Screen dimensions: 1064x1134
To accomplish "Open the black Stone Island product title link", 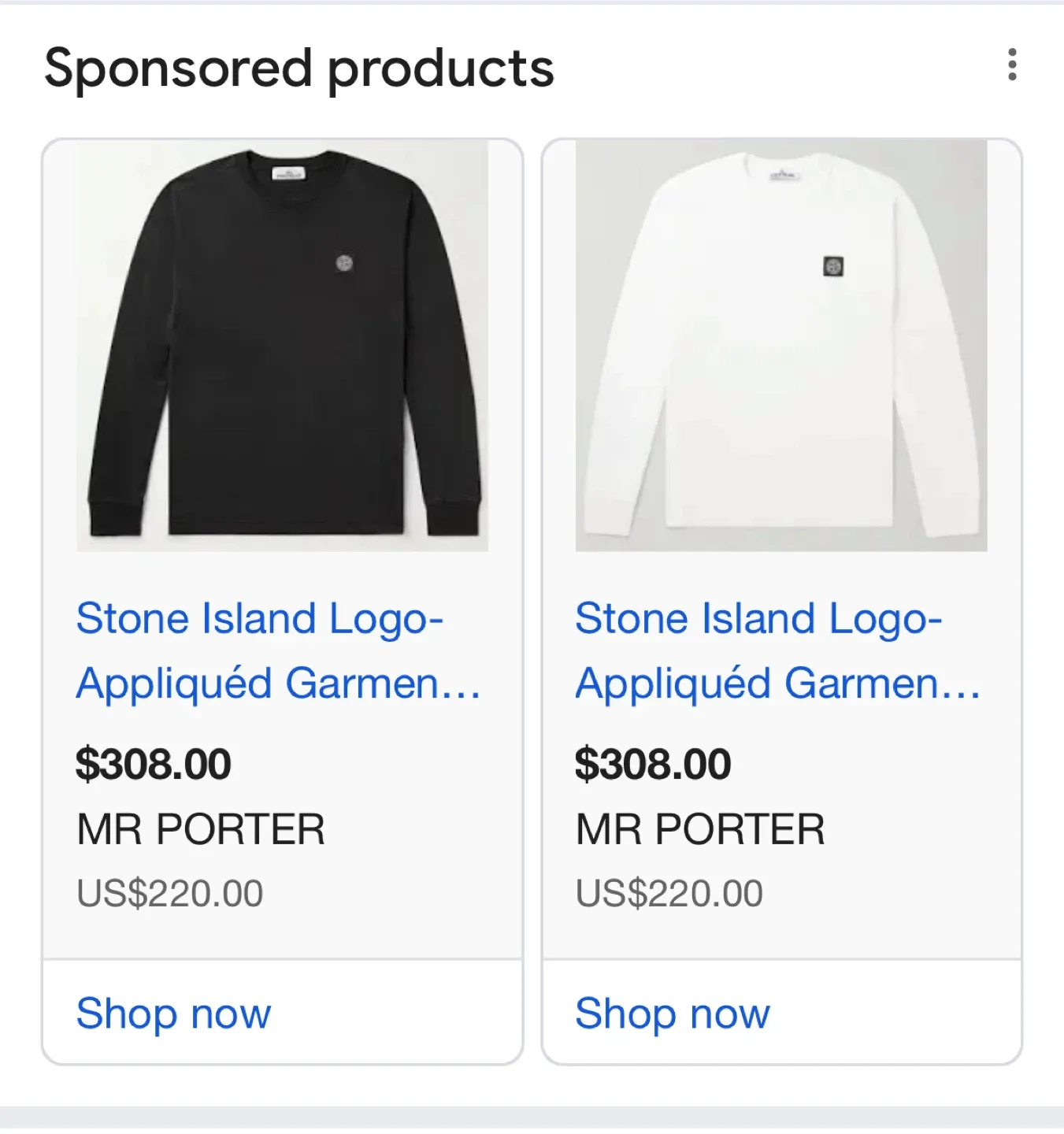I will [x=260, y=618].
